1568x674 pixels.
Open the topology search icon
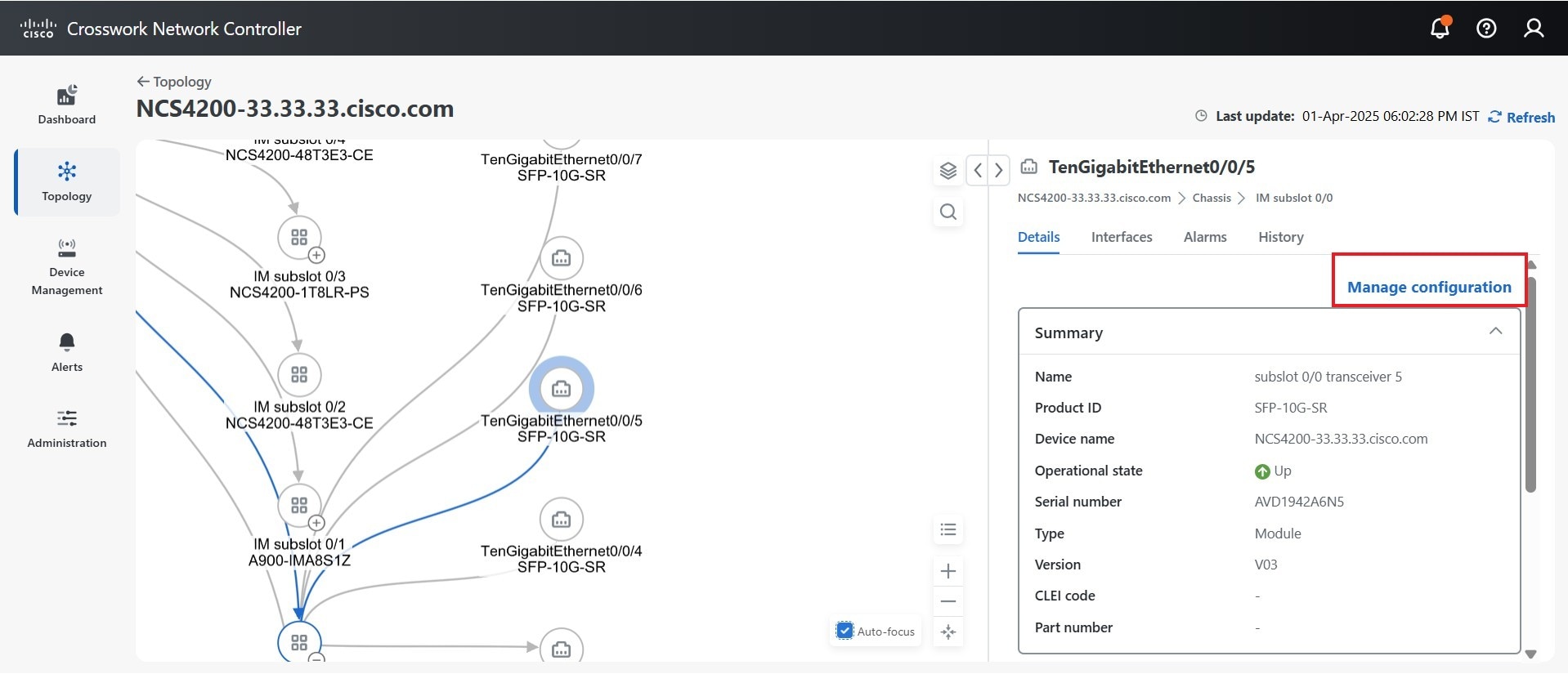tap(948, 212)
